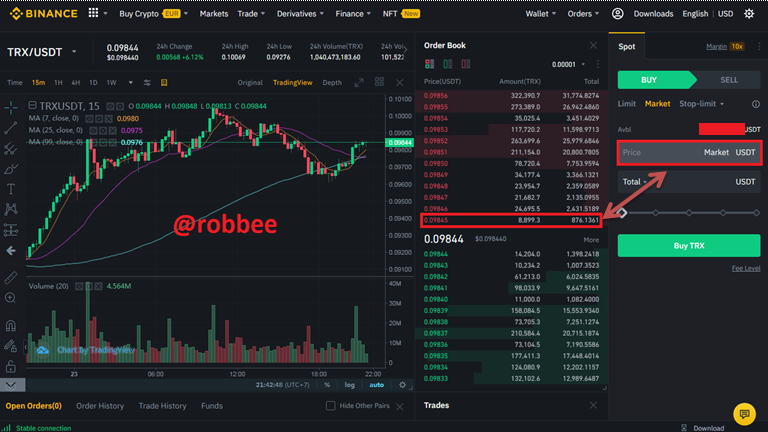Open the Fee Level link
This screenshot has height=432, width=768.
746,268
